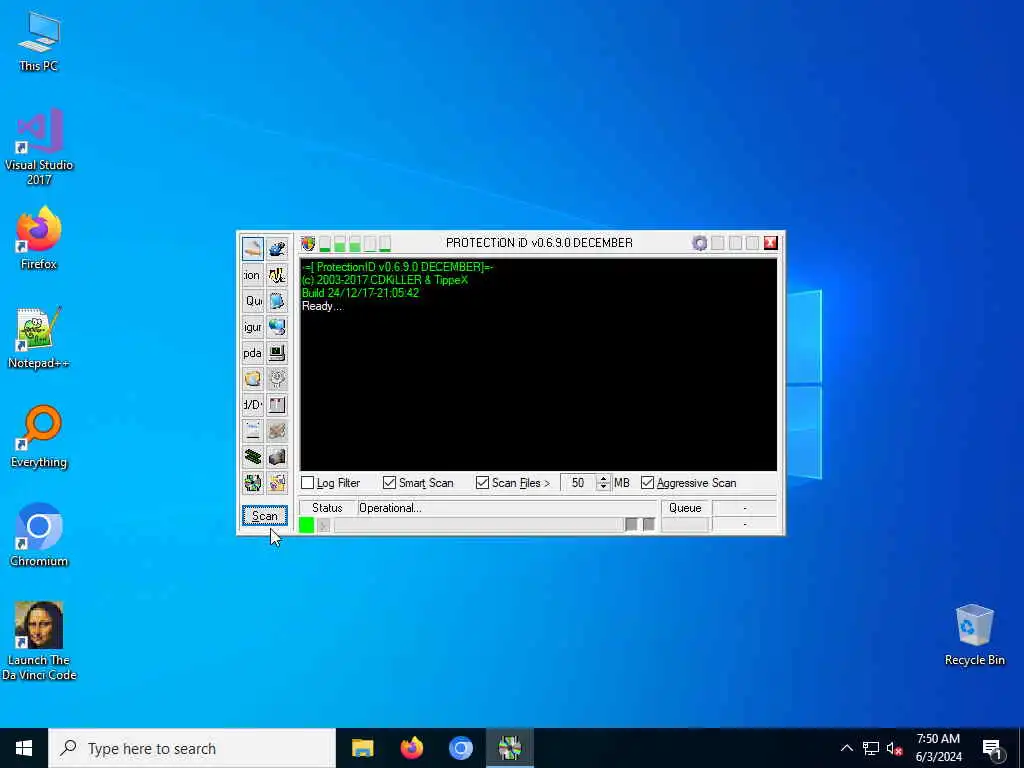Viewport: 1024px width, 768px height.
Task: Select the Visual Studio 2017 desktop shortcut
Action: tap(39, 147)
